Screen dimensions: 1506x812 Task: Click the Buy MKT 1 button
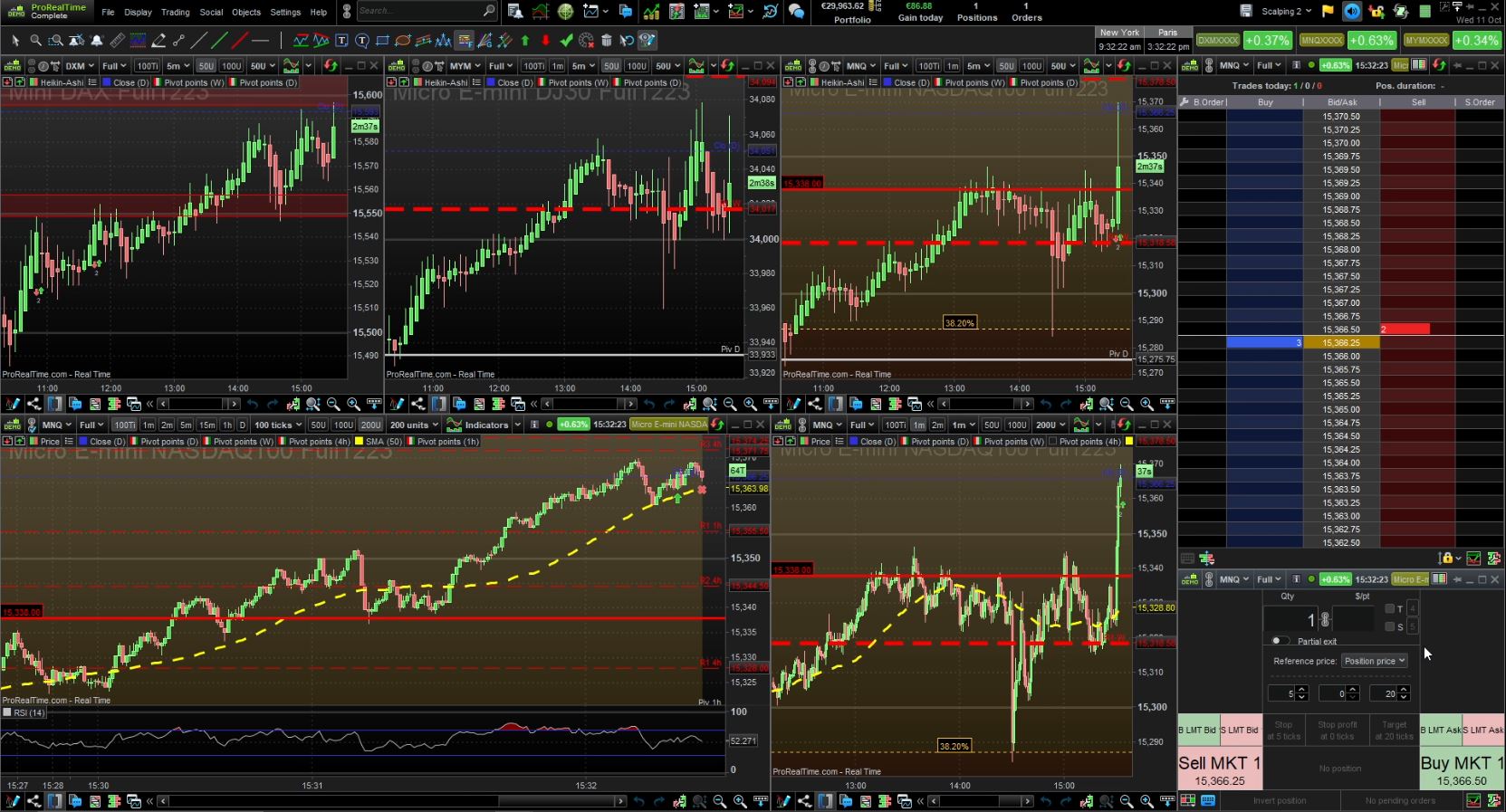coord(1462,769)
